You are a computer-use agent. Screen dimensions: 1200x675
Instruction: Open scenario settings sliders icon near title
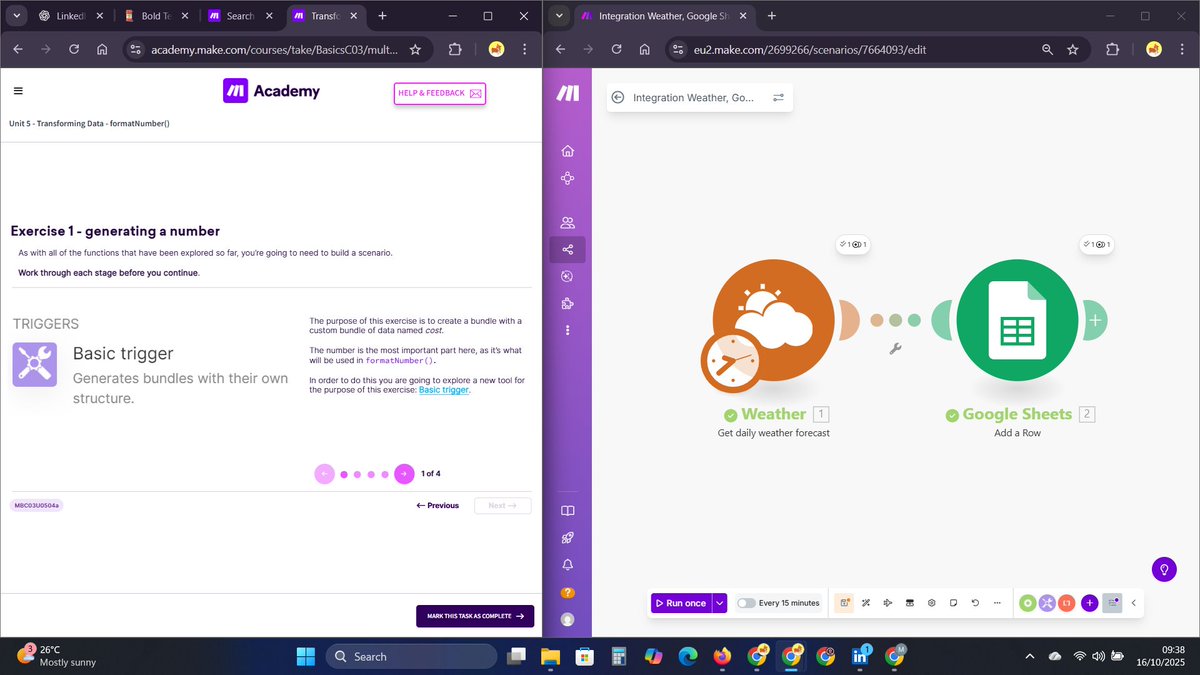[x=778, y=98]
